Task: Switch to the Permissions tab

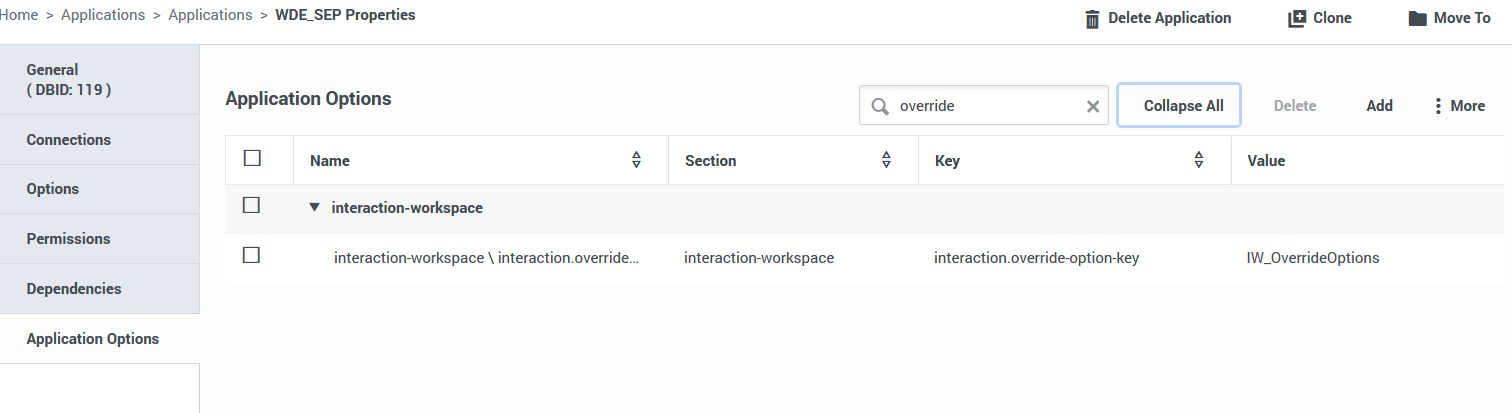Action: 69,239
